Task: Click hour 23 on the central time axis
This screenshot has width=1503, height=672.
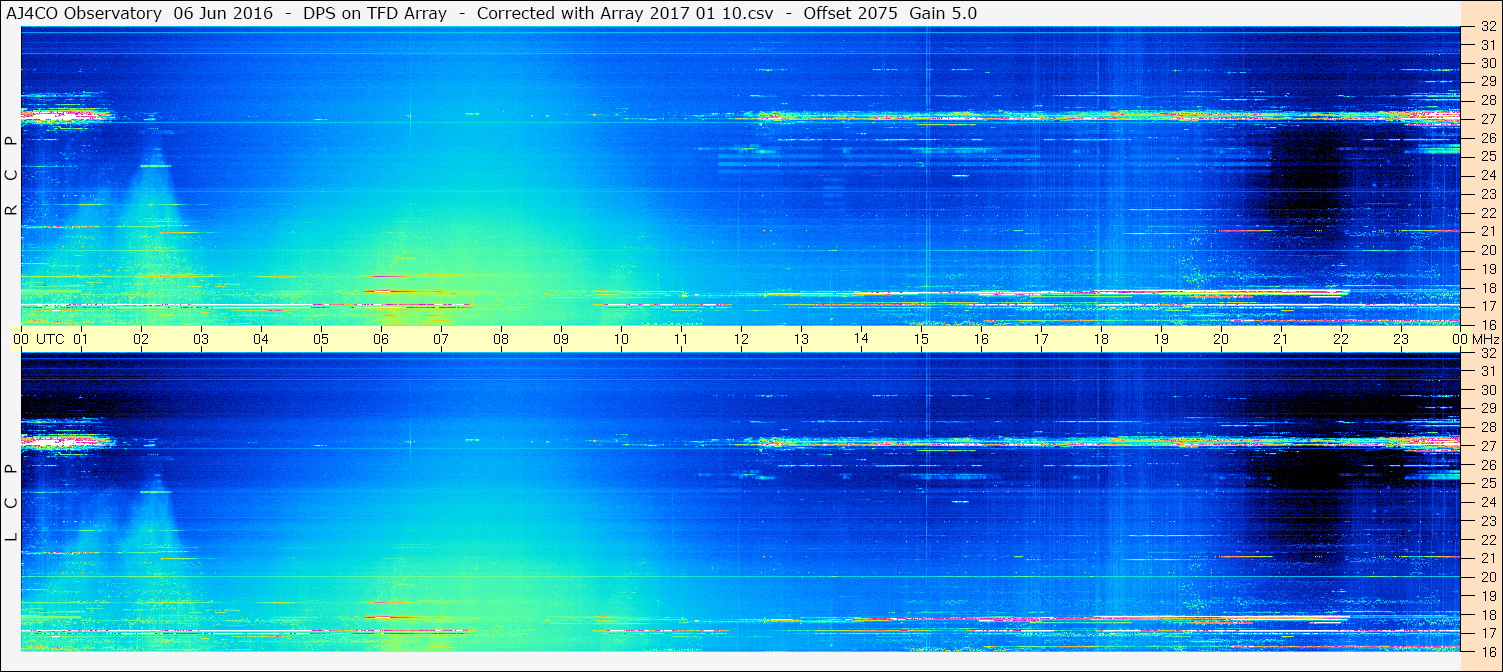Action: [x=1401, y=339]
